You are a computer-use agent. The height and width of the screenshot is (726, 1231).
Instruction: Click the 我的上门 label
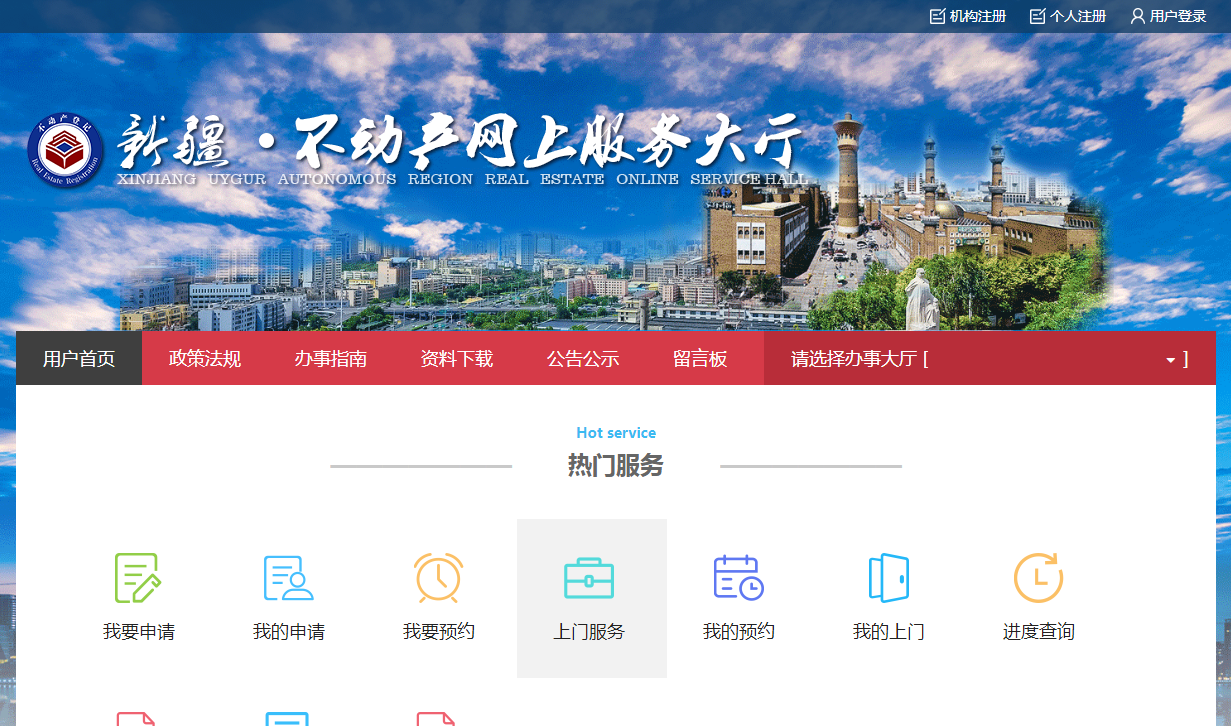(x=889, y=632)
